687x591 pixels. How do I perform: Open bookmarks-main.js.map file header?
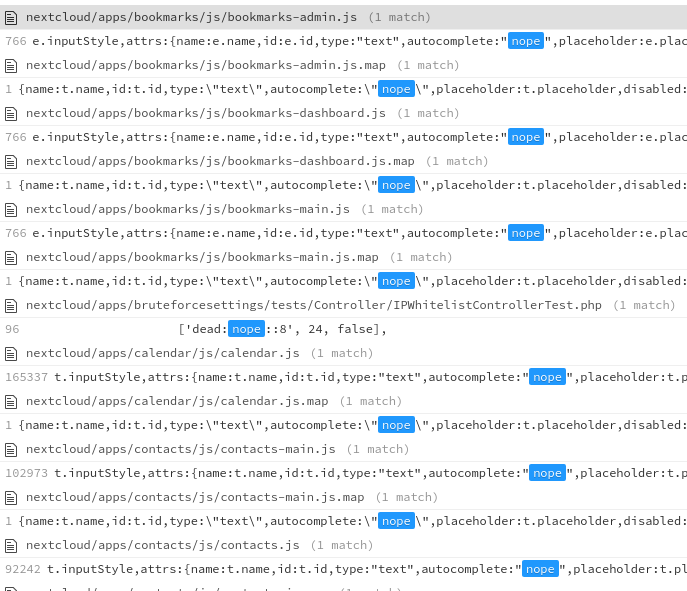(x=344, y=257)
